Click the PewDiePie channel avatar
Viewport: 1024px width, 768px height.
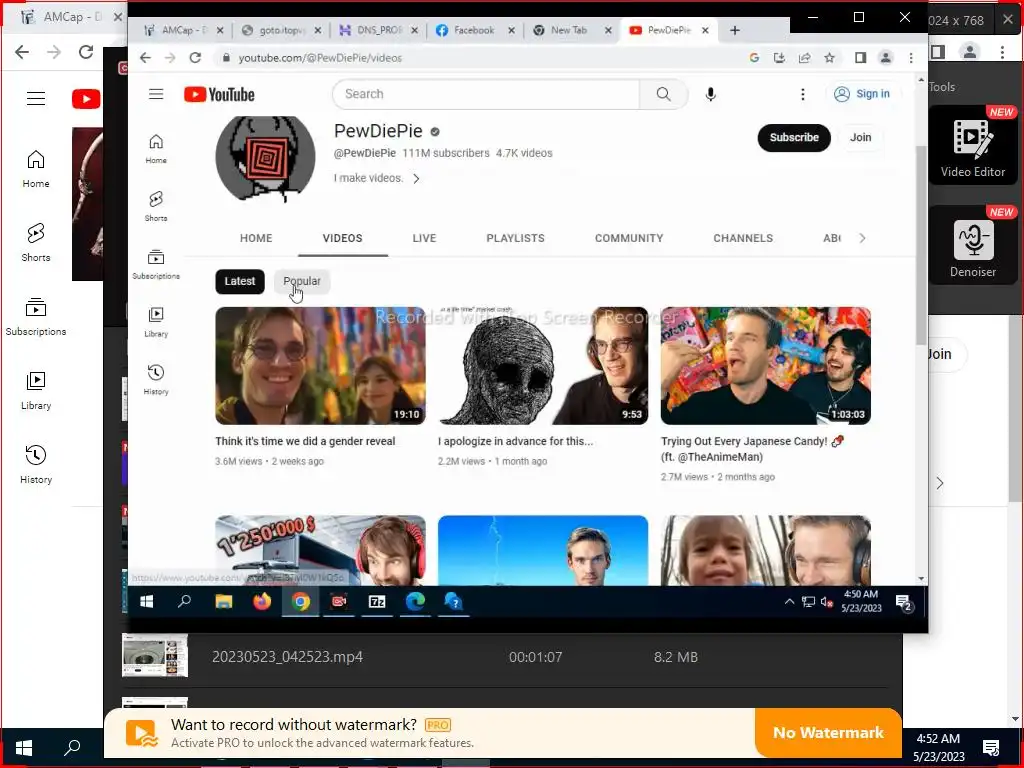pos(265,159)
